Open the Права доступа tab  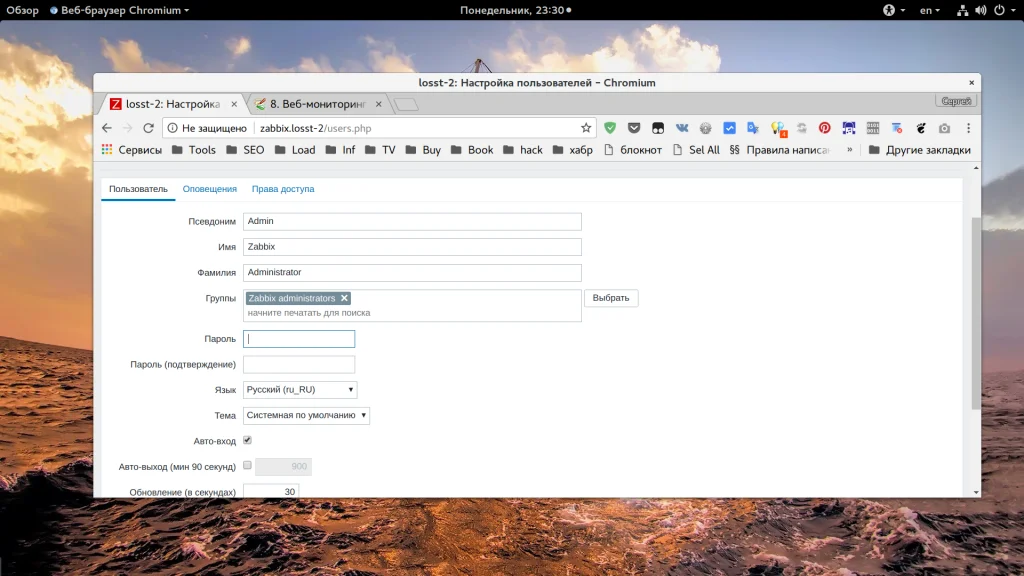(282, 189)
